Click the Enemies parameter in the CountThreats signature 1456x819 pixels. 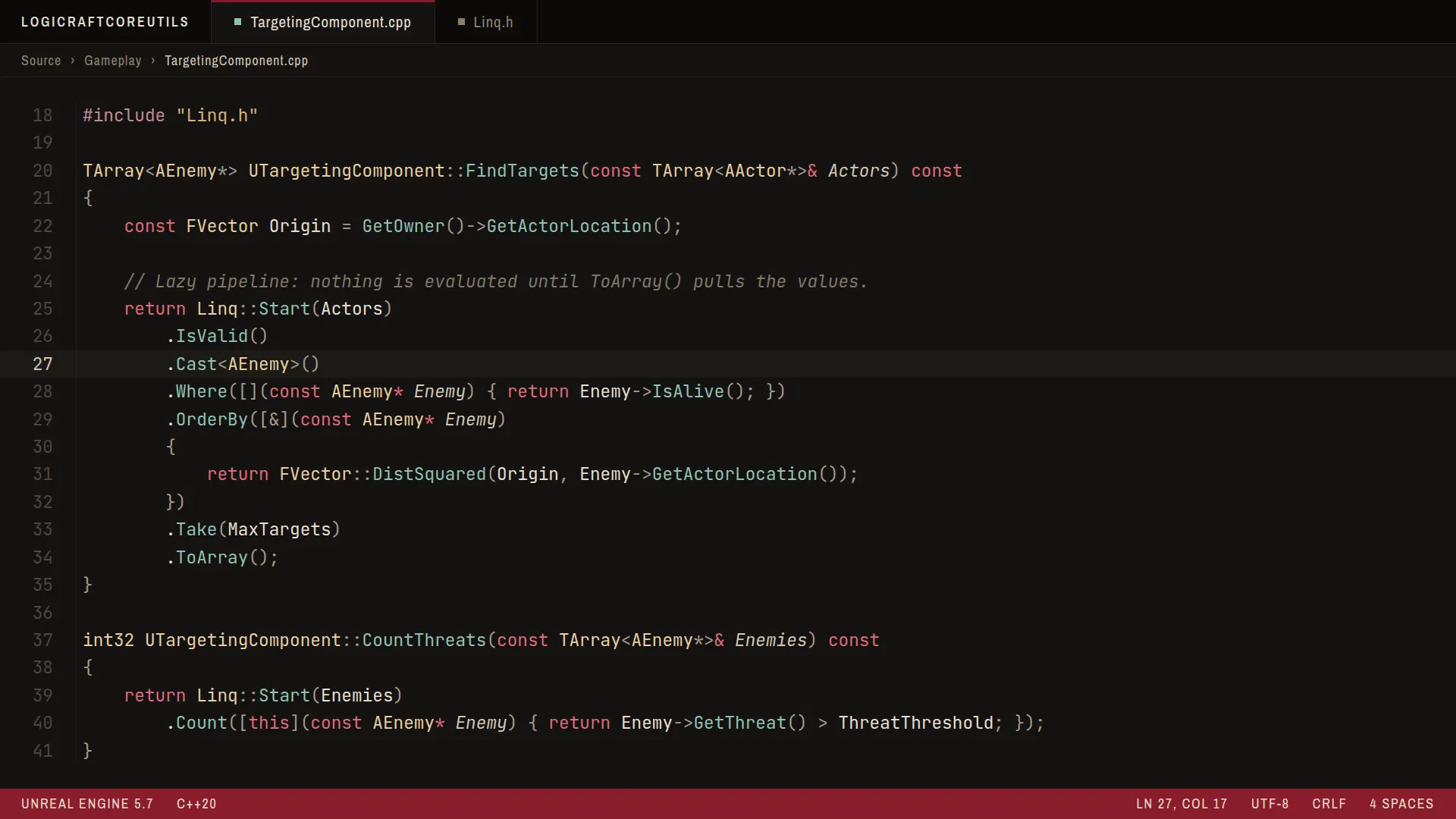coord(770,640)
